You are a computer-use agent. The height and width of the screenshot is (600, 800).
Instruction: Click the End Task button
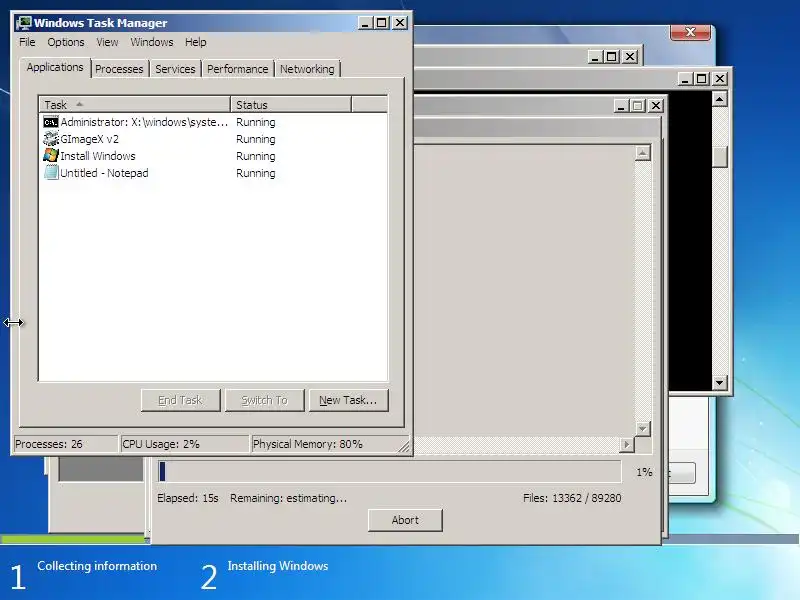point(181,400)
